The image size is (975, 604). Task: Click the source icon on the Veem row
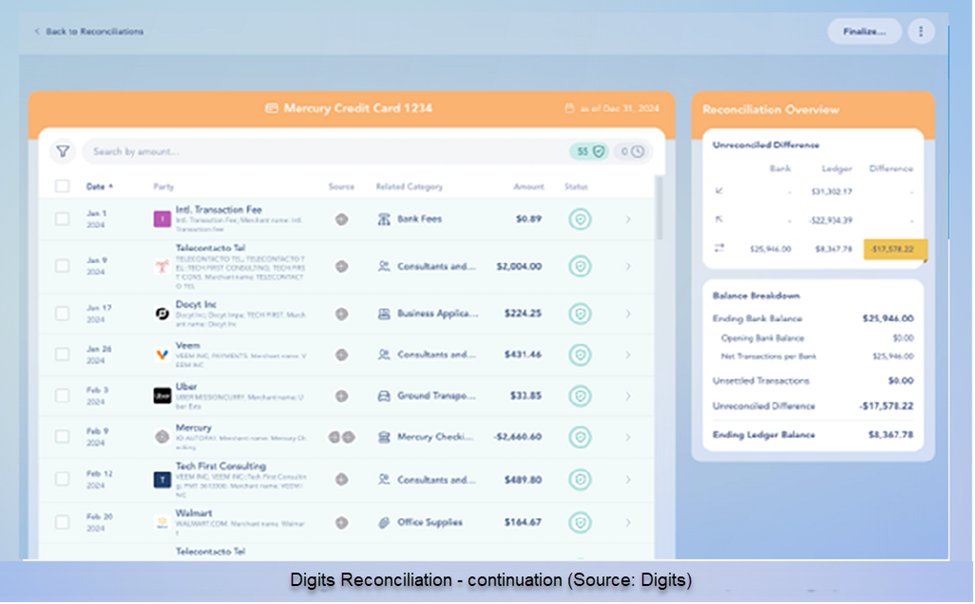coord(341,355)
